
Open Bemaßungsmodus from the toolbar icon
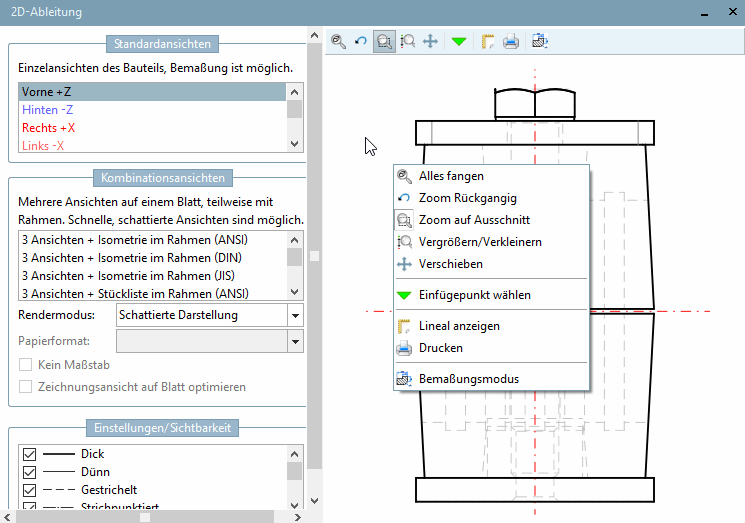(540, 41)
